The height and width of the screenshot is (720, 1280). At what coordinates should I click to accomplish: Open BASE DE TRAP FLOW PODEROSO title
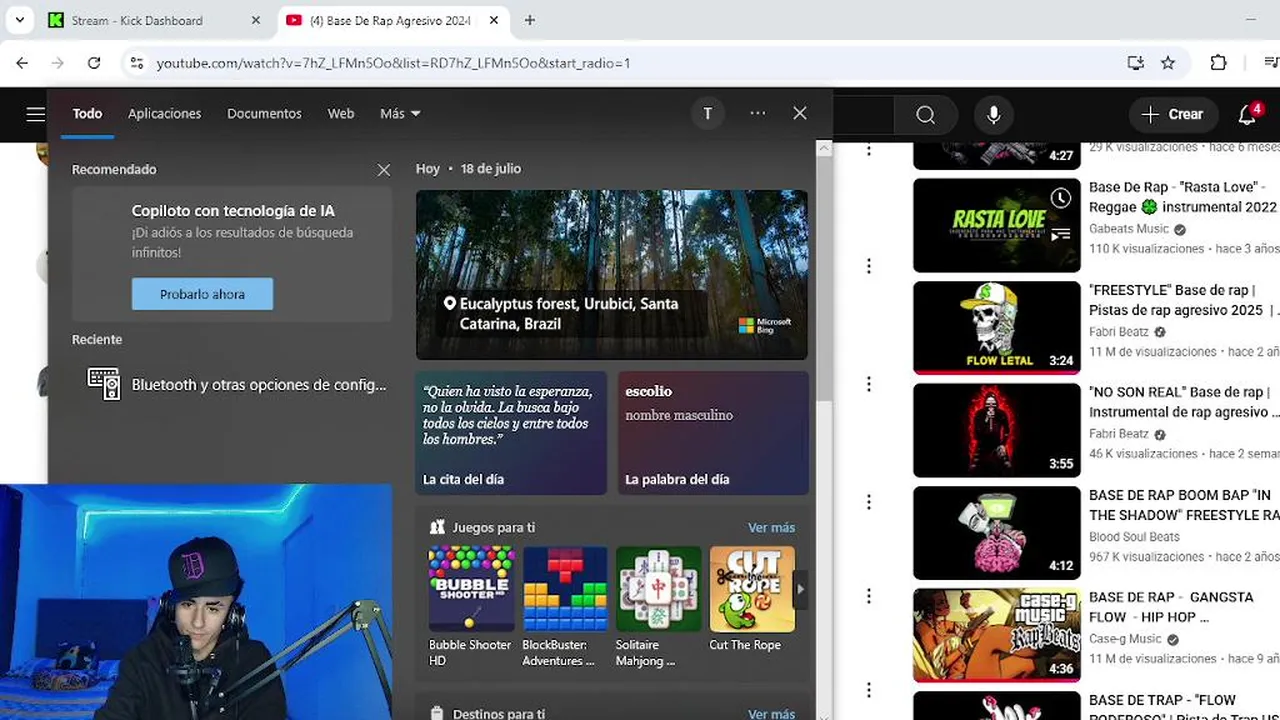click(1184, 708)
